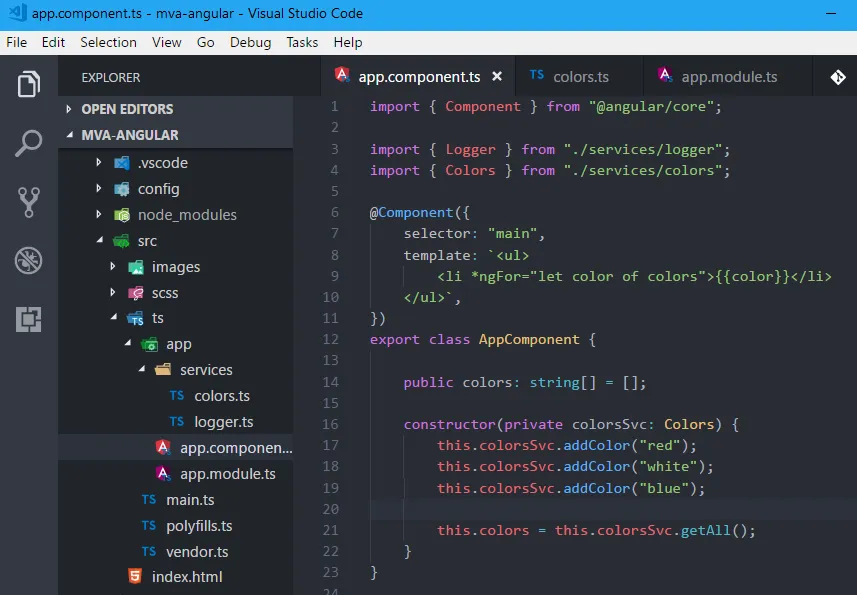Screen dimensions: 857x595
Task: Click the src folder icon
Action: pyautogui.click(x=121, y=241)
